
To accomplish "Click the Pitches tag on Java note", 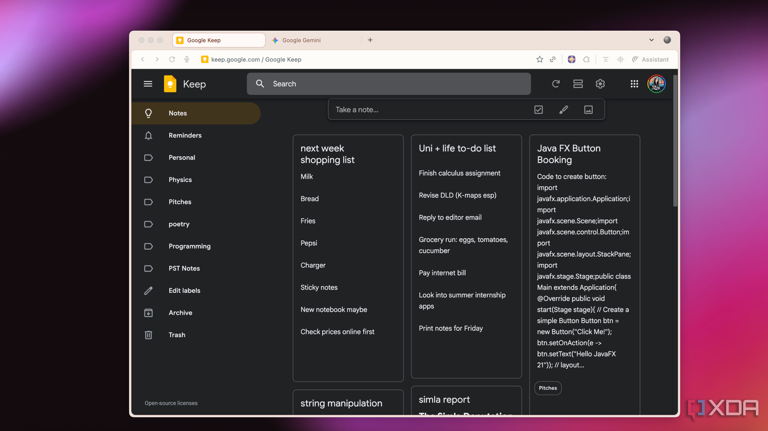I will [x=548, y=388].
